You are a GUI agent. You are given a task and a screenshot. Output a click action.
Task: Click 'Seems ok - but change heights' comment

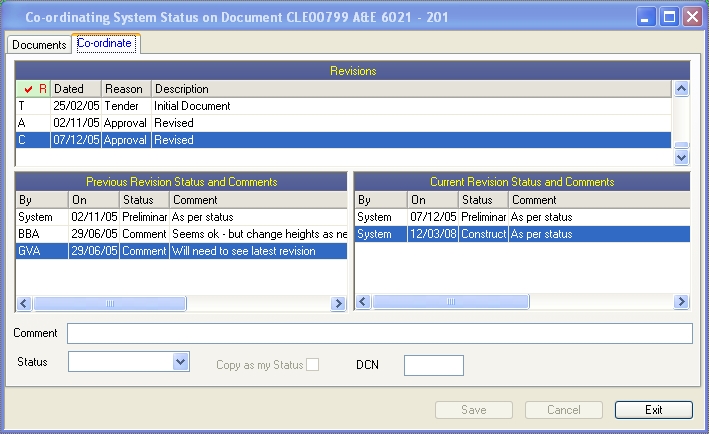pyautogui.click(x=259, y=234)
